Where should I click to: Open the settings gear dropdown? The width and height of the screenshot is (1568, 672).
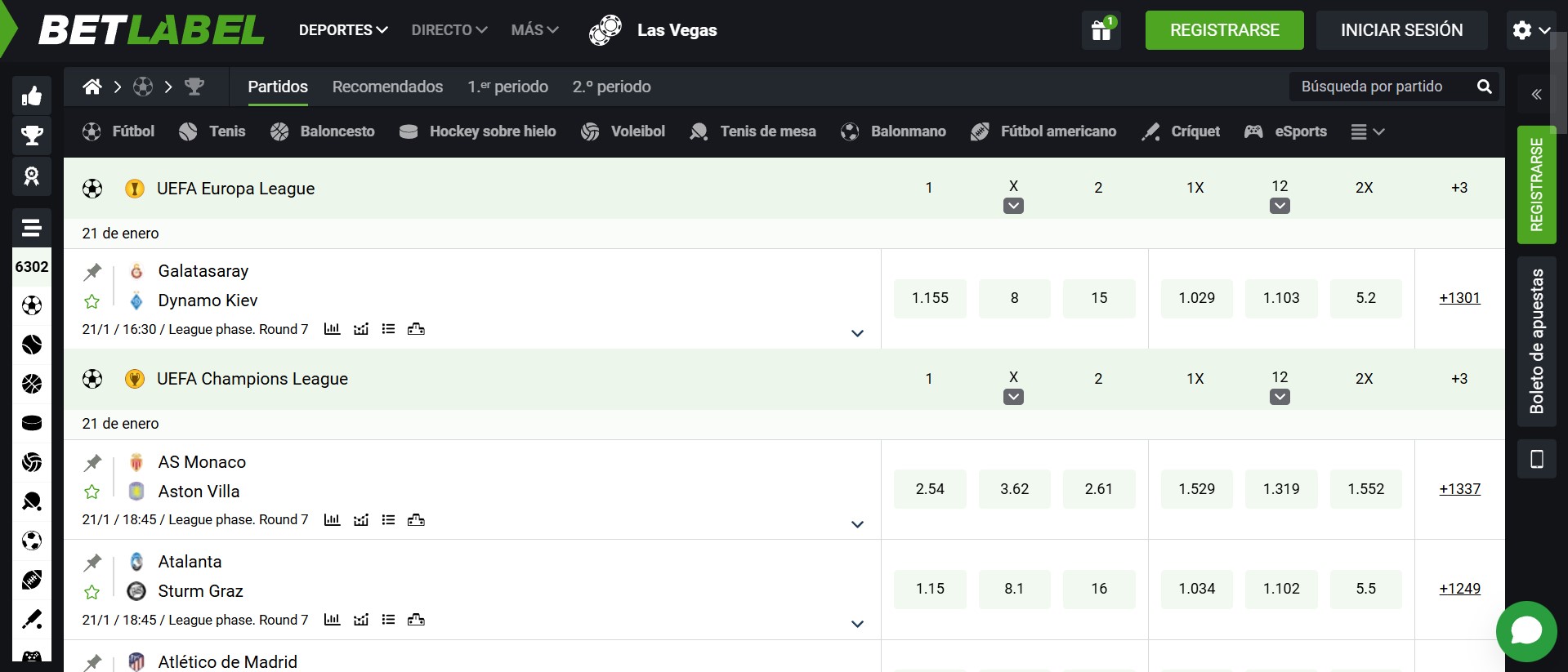[1530, 30]
